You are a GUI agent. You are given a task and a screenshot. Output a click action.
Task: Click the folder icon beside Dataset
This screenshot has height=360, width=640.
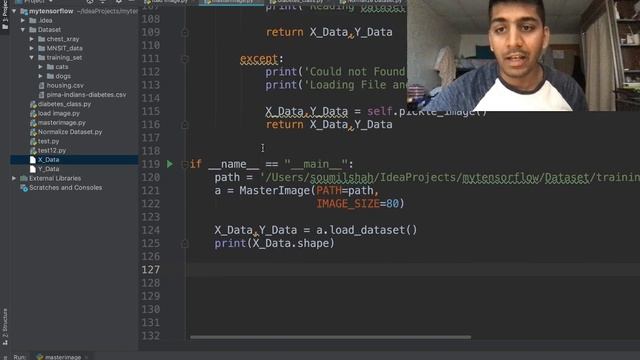point(33,30)
